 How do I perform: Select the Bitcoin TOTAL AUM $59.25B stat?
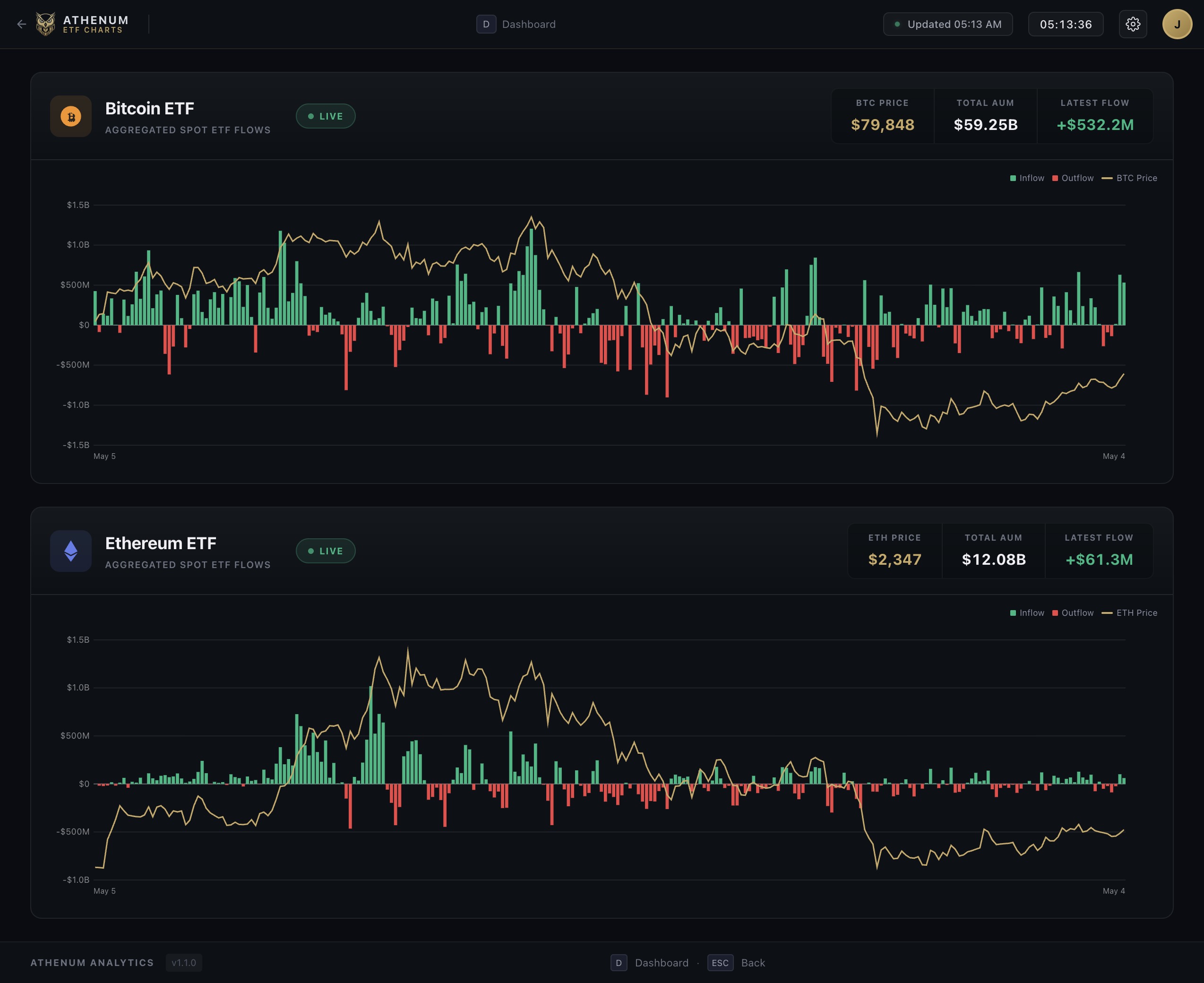pyautogui.click(x=986, y=116)
